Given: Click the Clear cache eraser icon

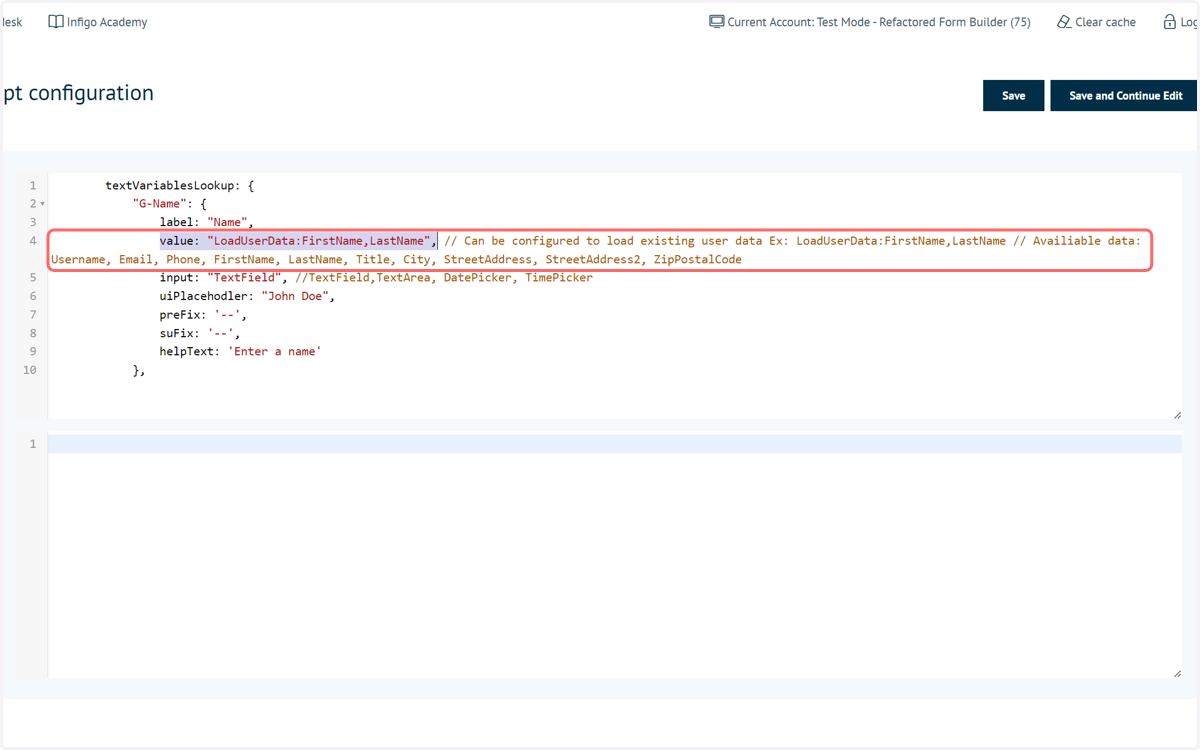Looking at the screenshot, I should click(x=1064, y=22).
